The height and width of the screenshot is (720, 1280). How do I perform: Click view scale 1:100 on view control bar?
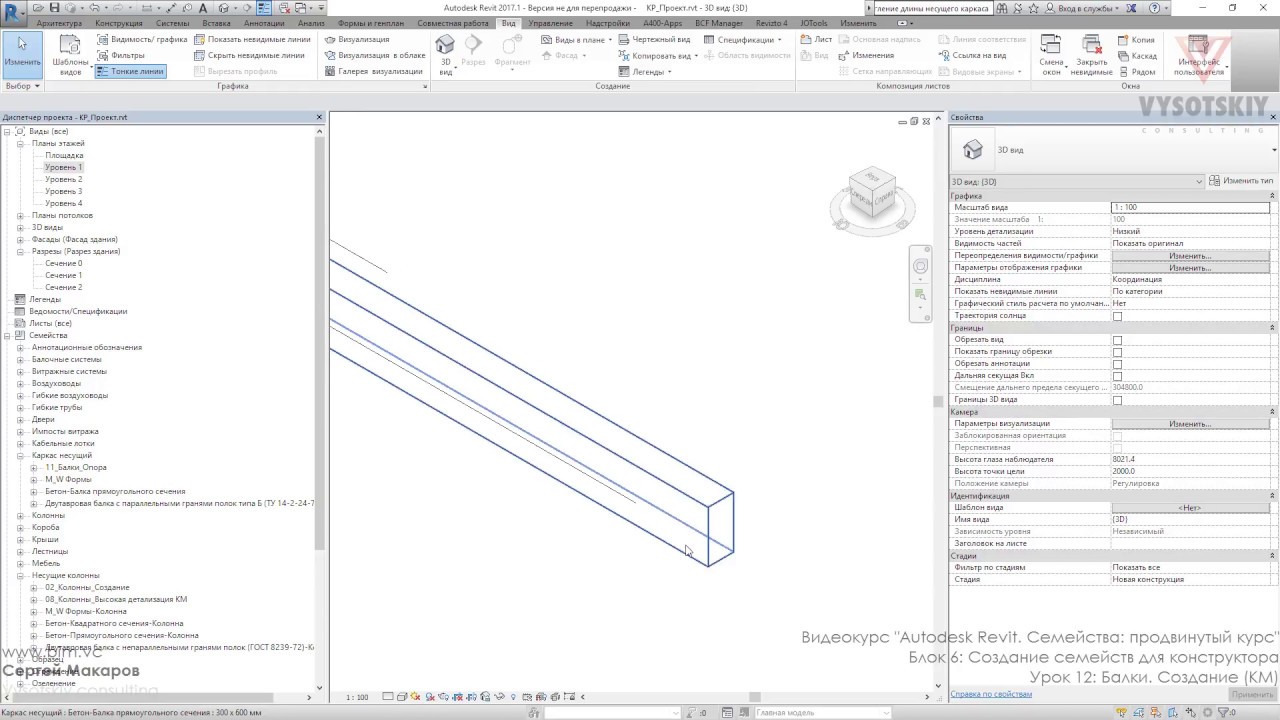coord(357,697)
